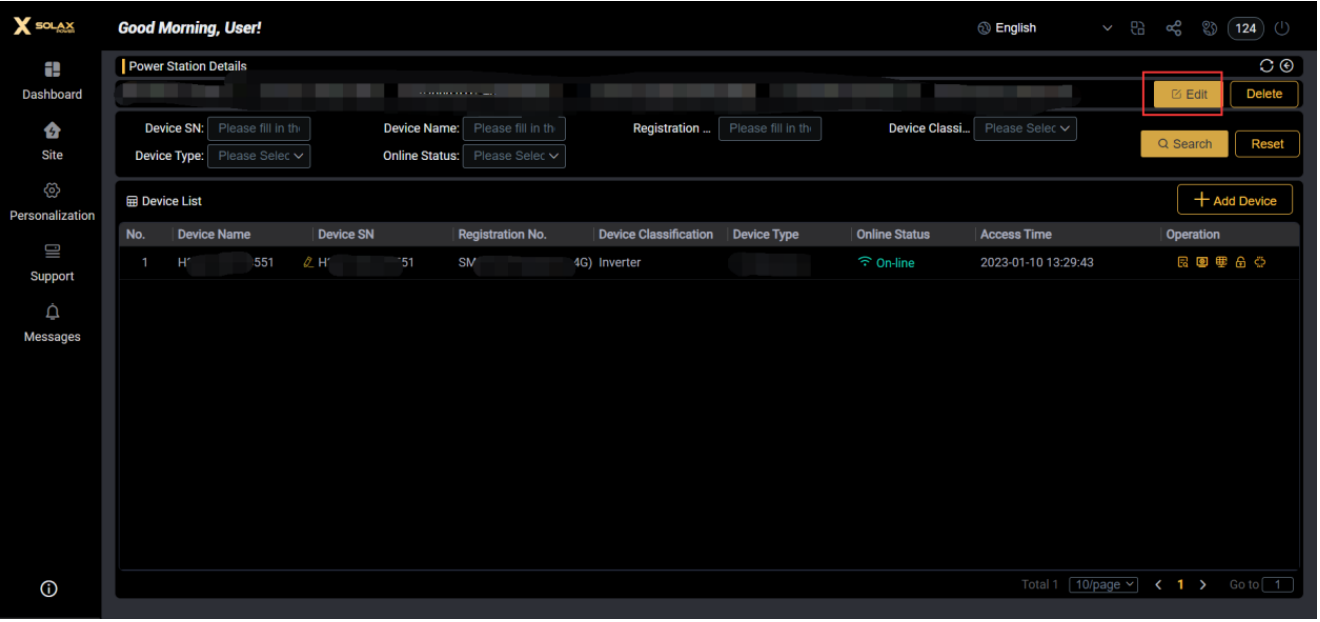Viewport: 1320px width, 622px height.
Task: Click the share icon in top bar
Action: pyautogui.click(x=1174, y=29)
